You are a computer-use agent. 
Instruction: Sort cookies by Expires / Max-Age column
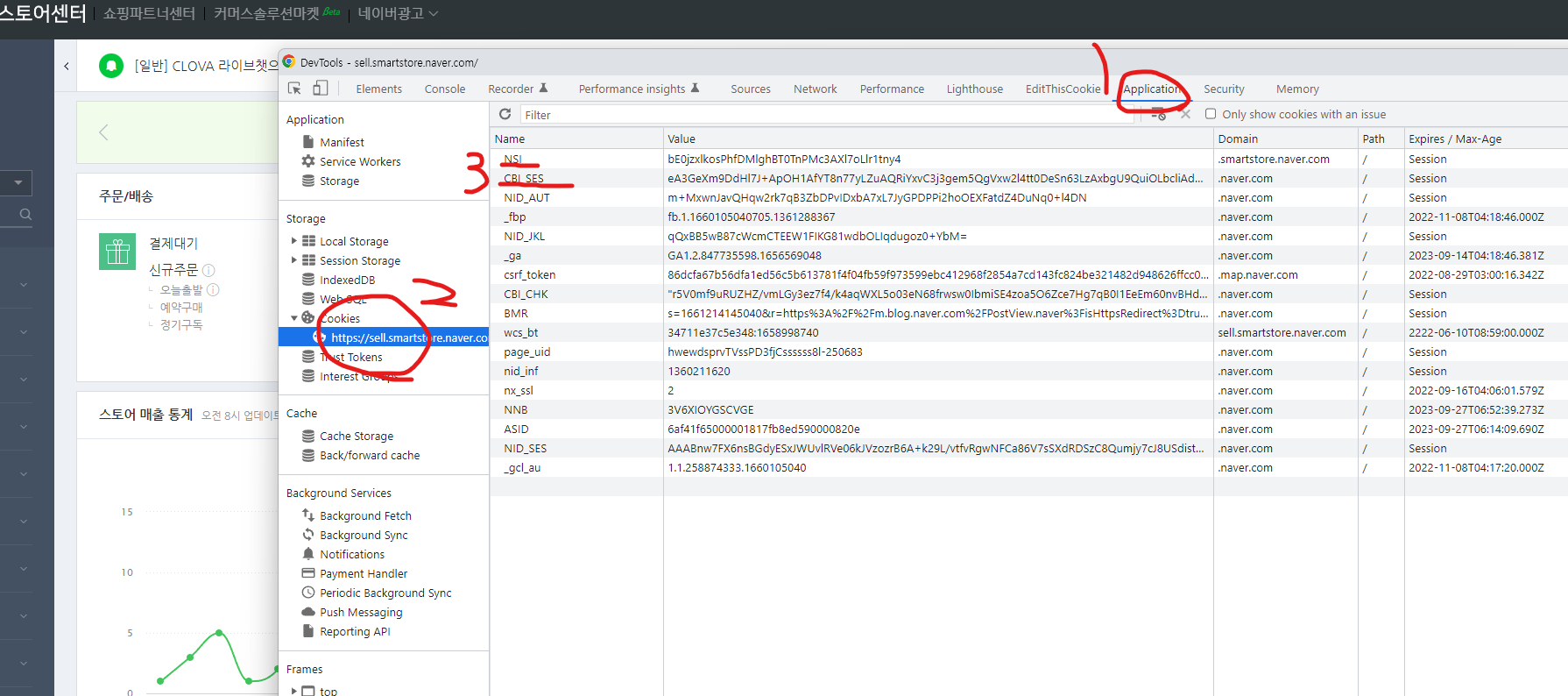point(1454,138)
